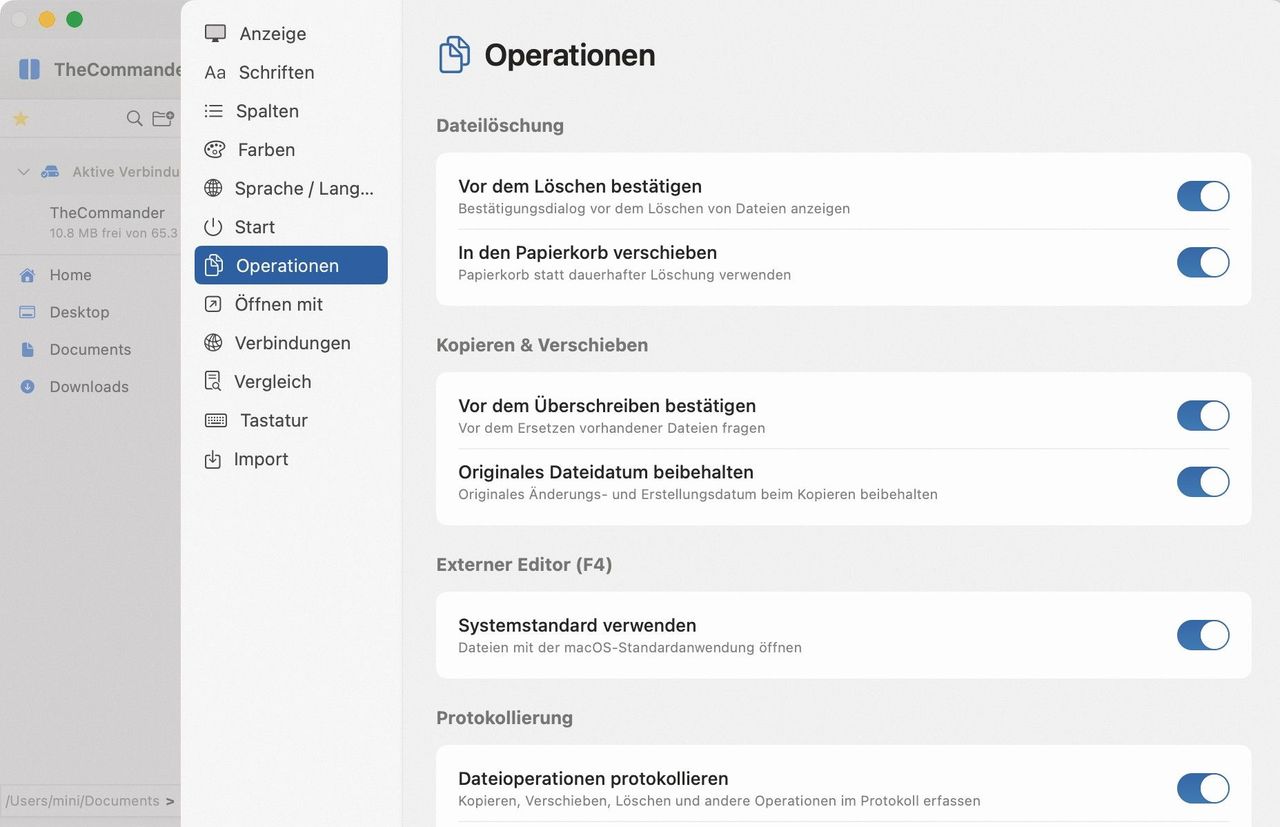Click the Start power icon
1280x827 pixels.
pos(213,227)
